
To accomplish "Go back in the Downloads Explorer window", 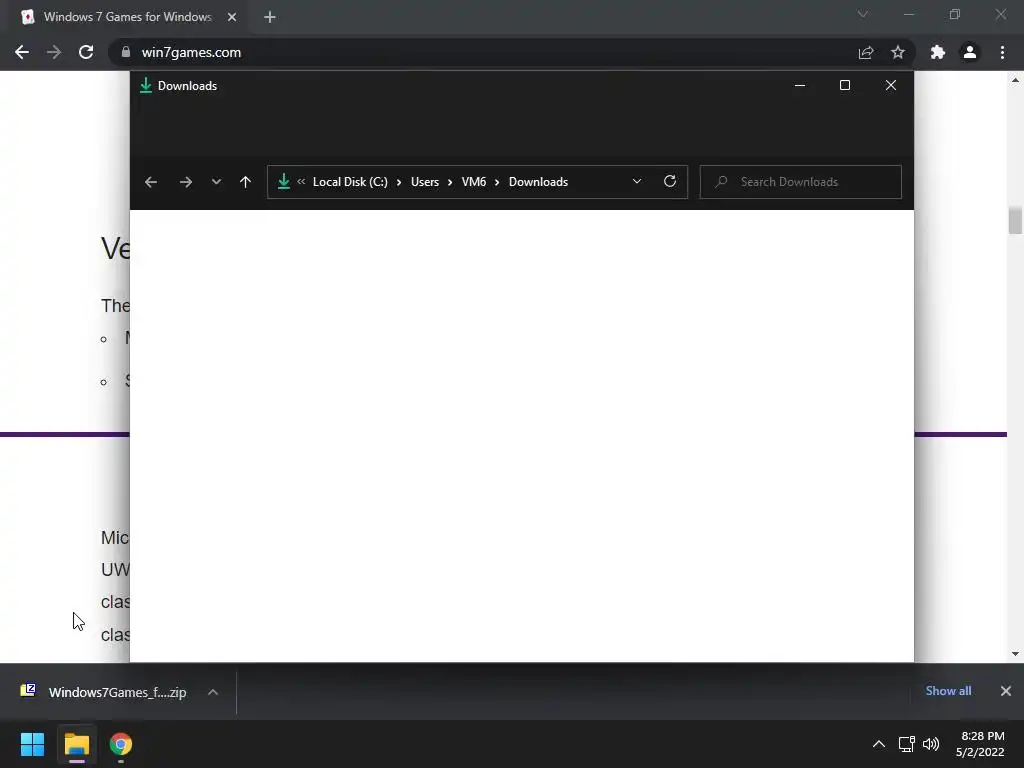I will (x=151, y=182).
